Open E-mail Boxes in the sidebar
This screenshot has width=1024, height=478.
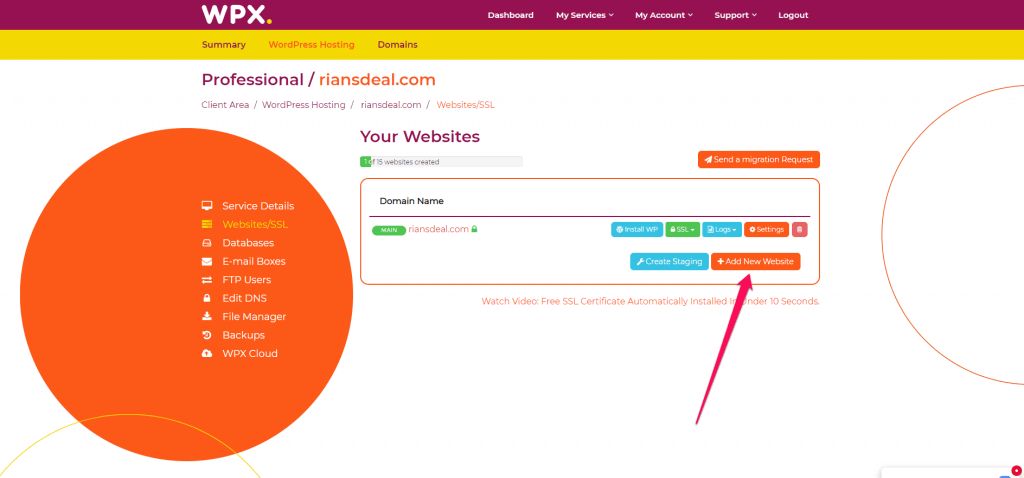click(x=254, y=261)
